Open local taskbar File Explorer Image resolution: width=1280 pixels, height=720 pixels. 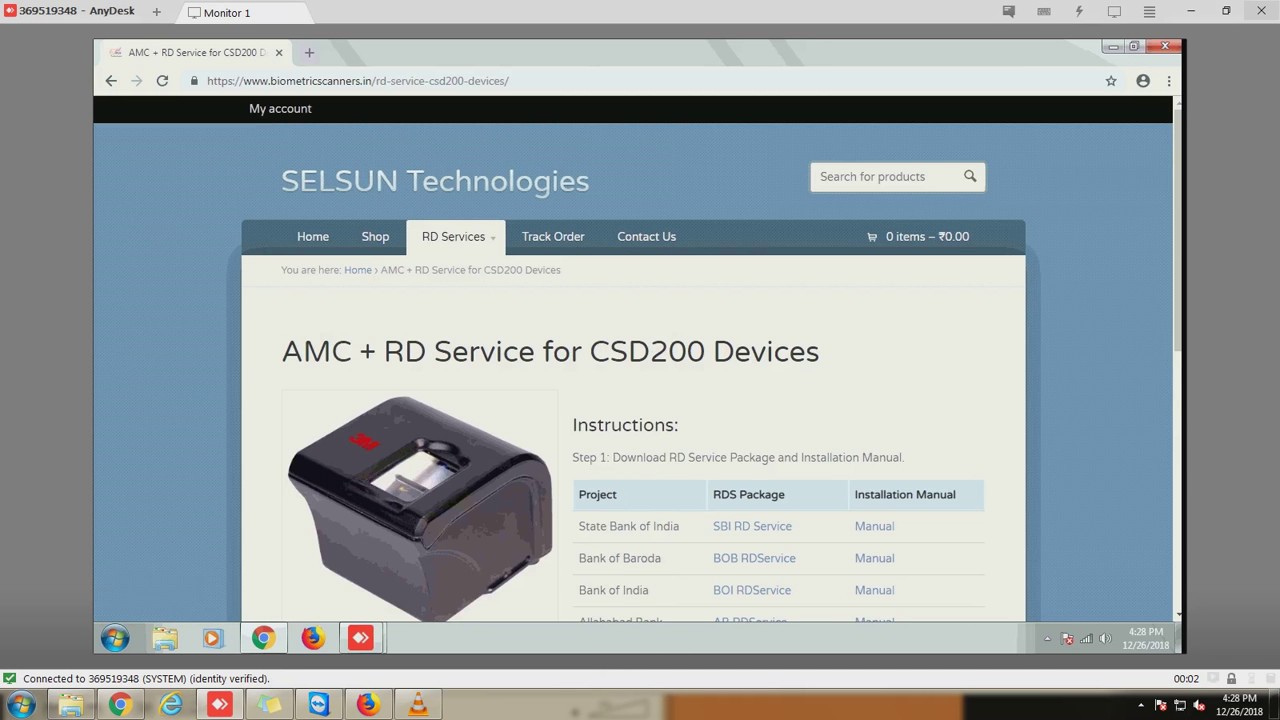pos(71,705)
